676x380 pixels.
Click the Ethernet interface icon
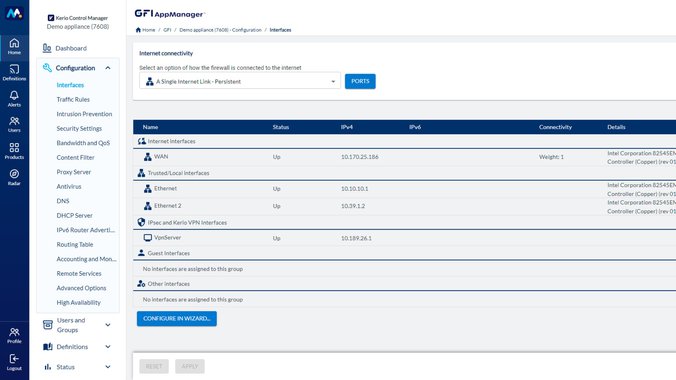(x=148, y=188)
